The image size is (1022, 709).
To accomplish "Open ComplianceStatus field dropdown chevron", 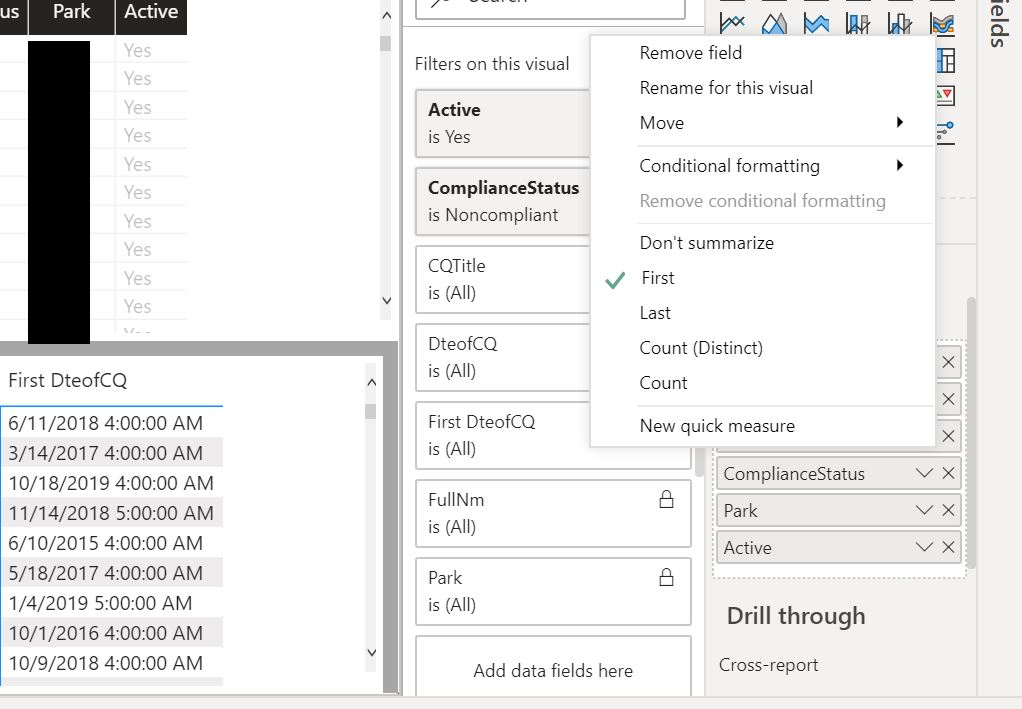I will click(924, 473).
